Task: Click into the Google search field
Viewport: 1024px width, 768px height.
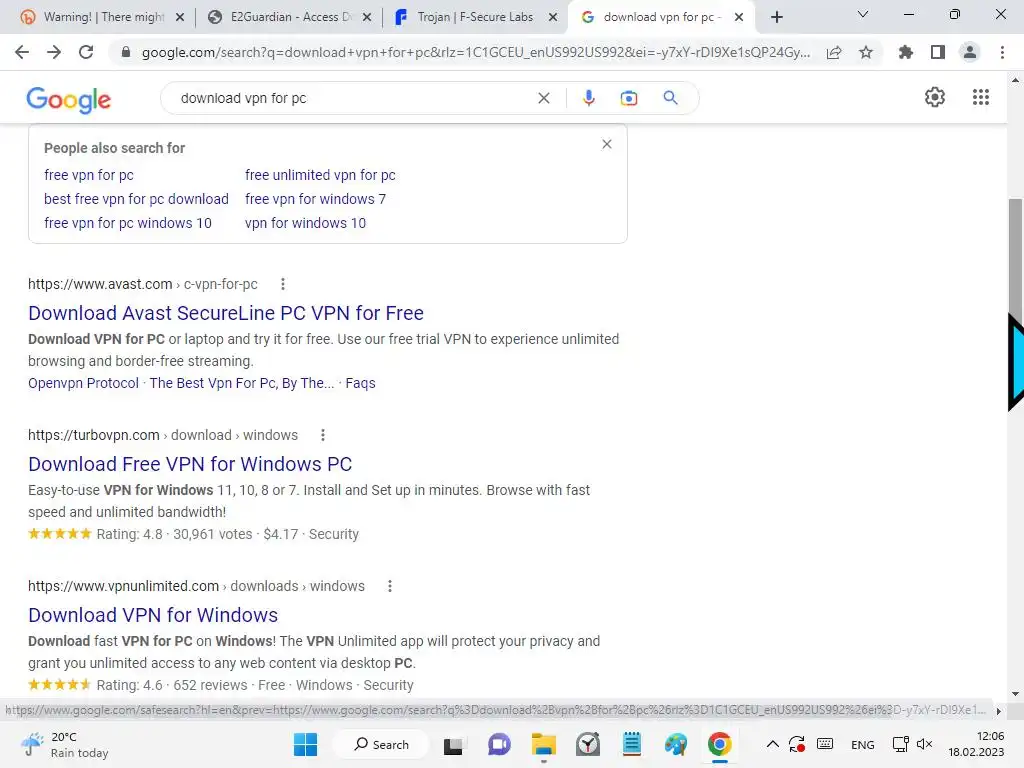Action: click(353, 98)
